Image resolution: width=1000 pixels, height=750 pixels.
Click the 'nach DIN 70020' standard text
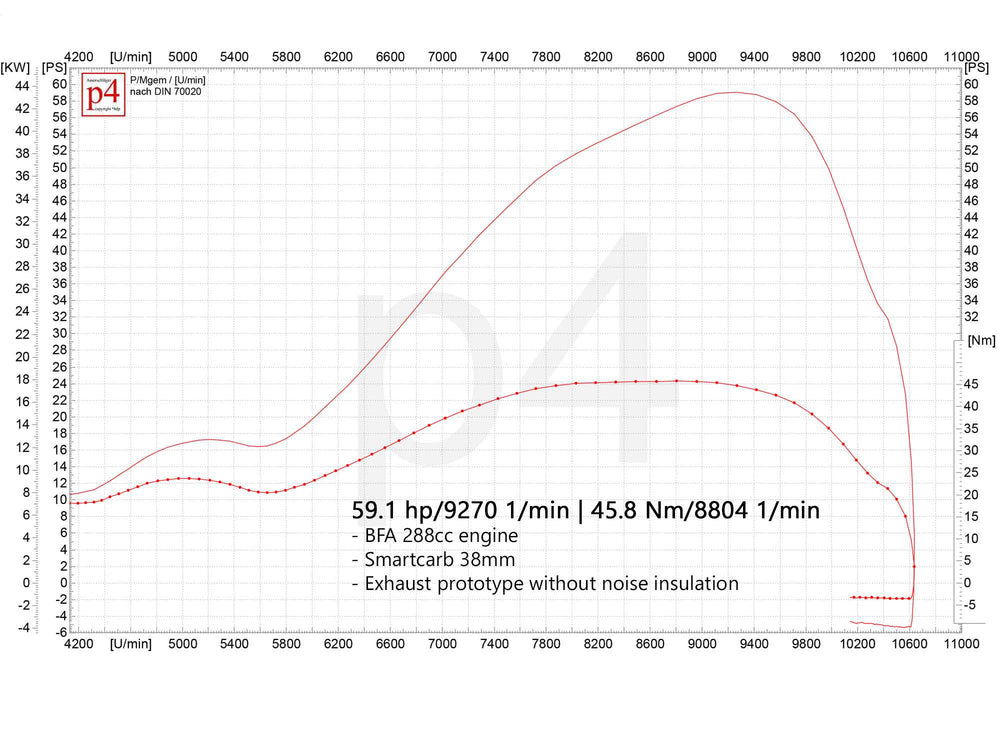164,91
